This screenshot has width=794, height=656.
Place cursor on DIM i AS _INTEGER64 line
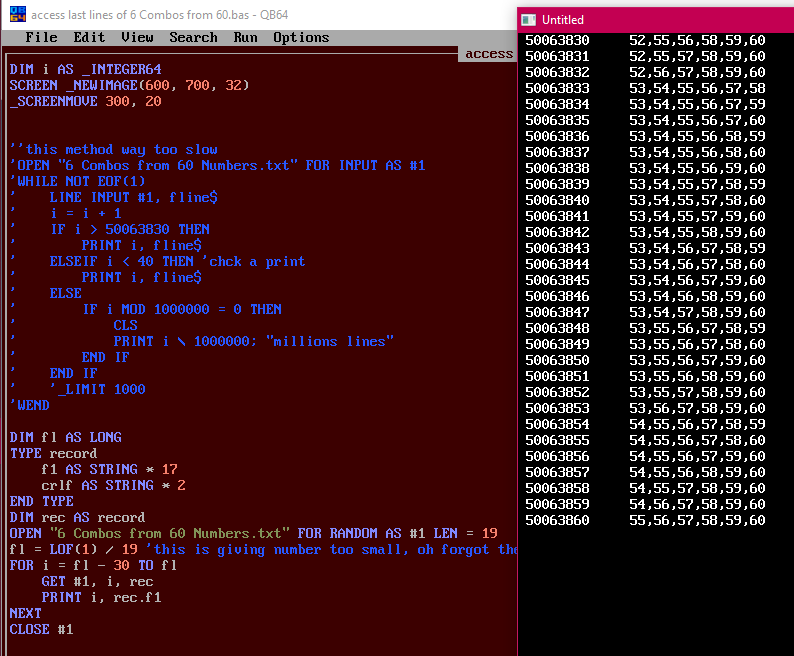click(x=86, y=69)
